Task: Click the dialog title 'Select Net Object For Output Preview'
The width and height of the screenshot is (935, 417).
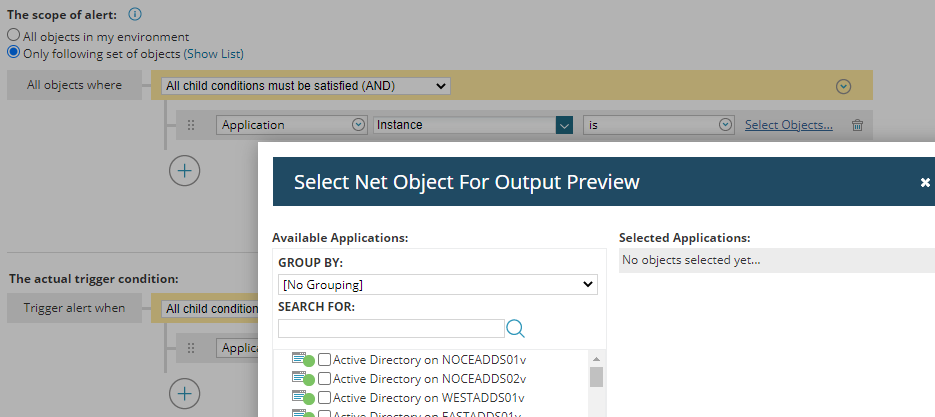Action: 466,182
